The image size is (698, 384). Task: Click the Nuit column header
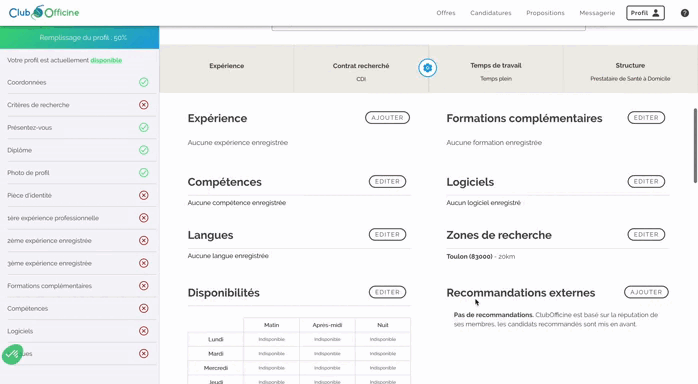tap(383, 325)
